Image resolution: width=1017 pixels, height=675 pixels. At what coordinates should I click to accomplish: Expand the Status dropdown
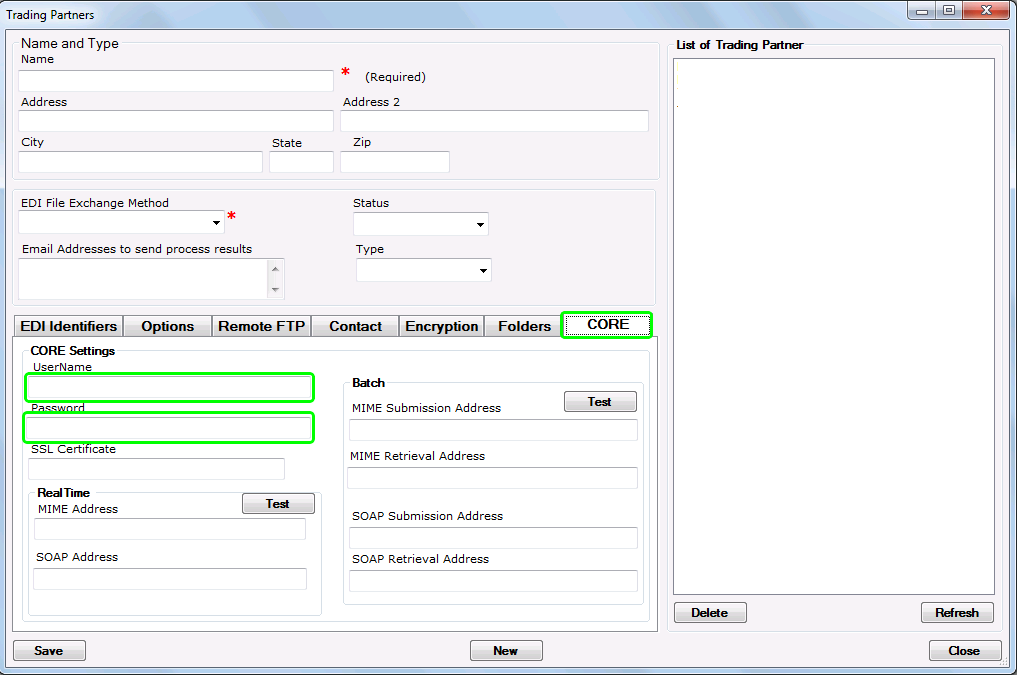pos(480,225)
